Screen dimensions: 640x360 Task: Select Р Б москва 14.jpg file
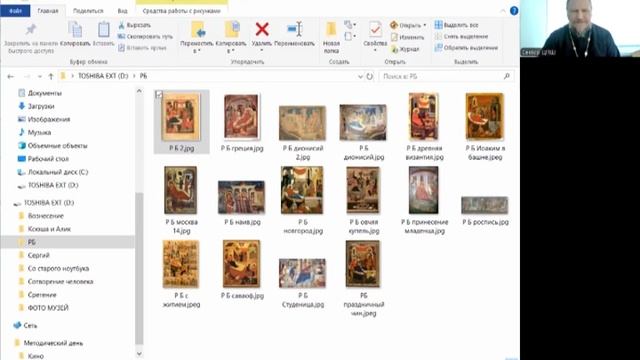tap(181, 200)
